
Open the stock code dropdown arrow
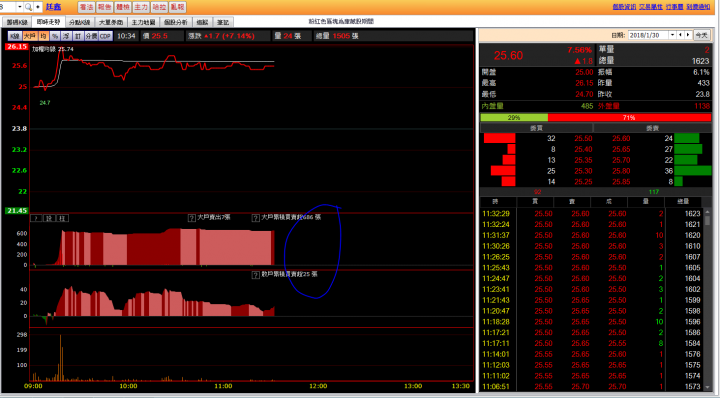20,7
